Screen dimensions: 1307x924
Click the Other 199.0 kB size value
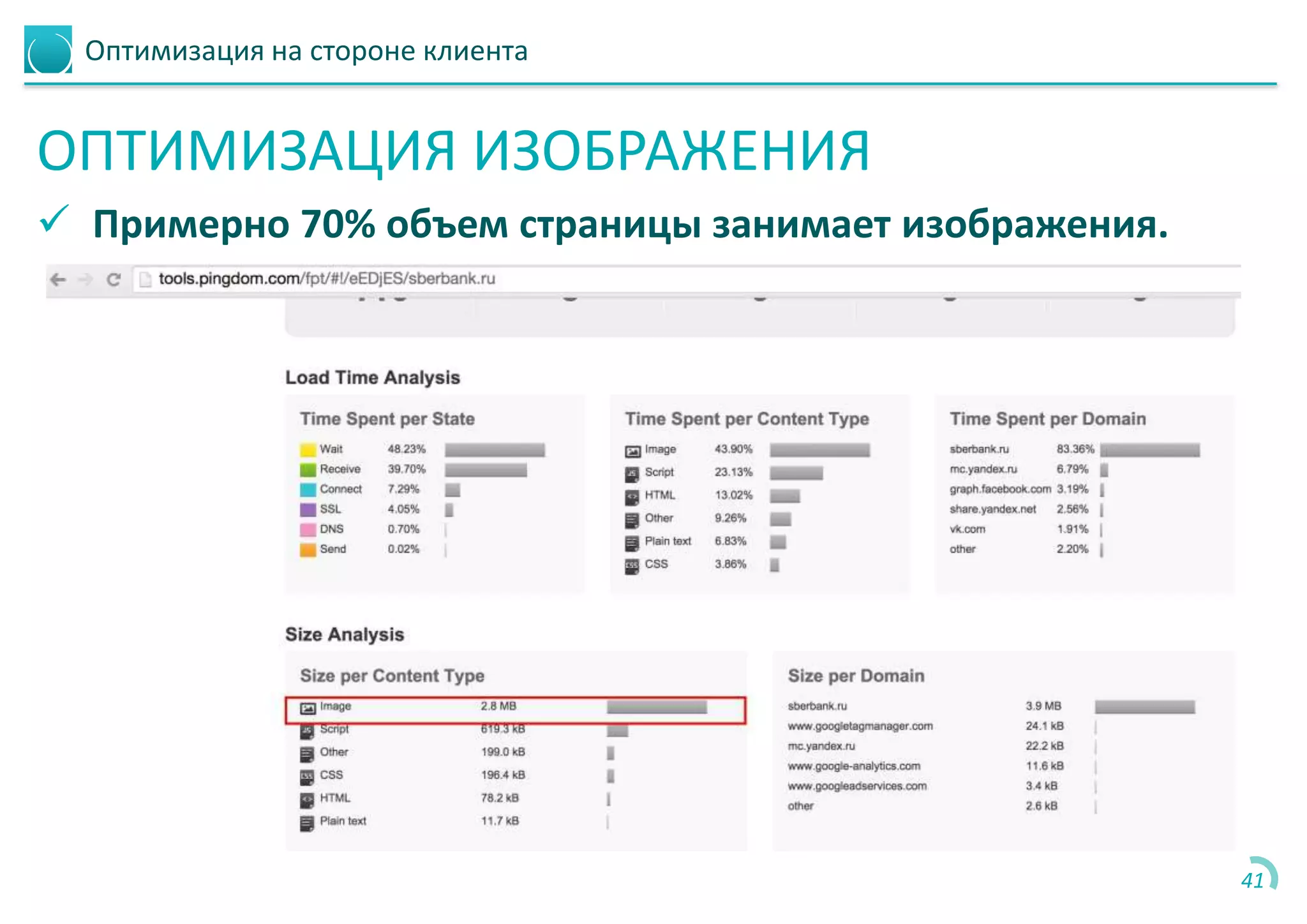(503, 752)
